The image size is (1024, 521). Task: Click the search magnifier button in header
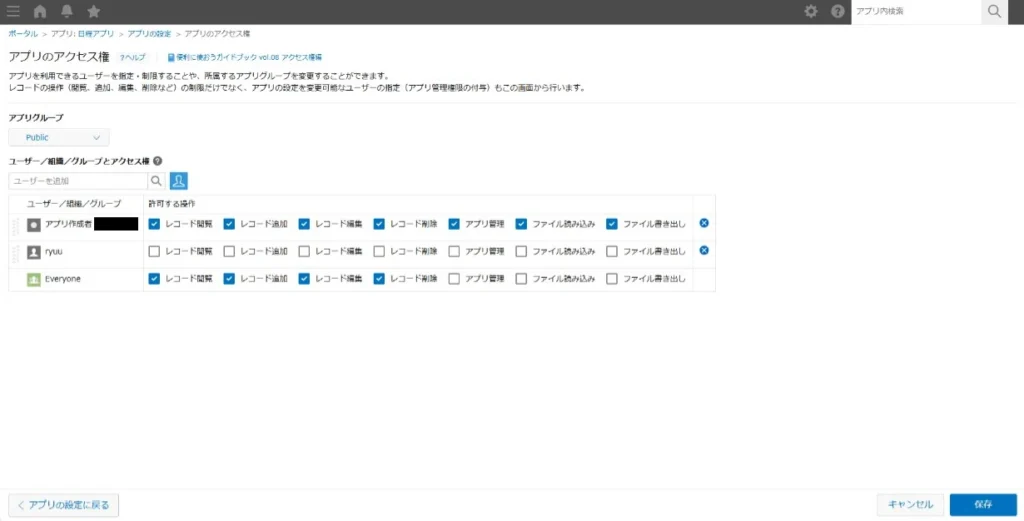(995, 11)
